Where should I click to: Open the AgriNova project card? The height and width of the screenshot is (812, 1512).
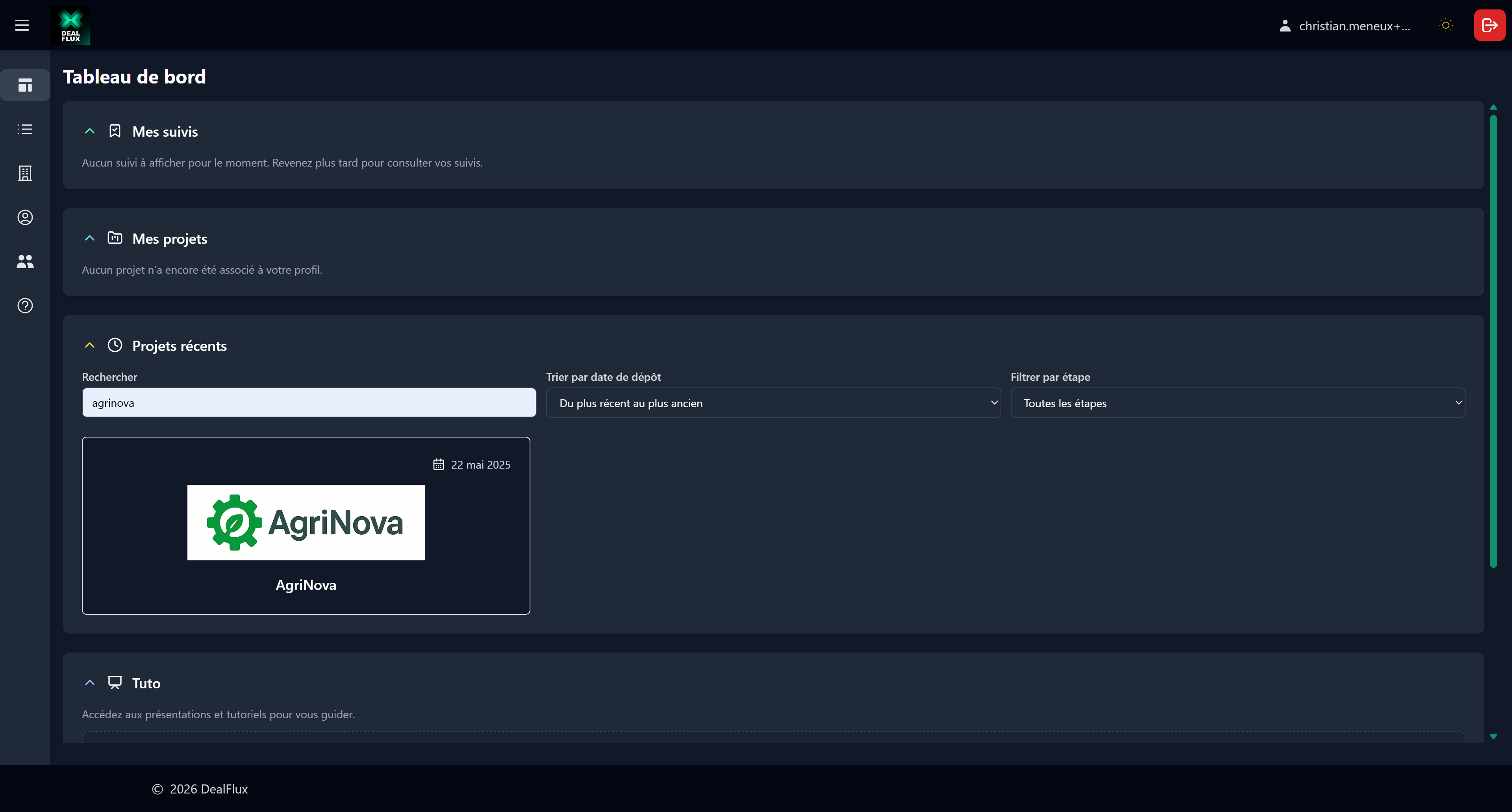click(306, 525)
